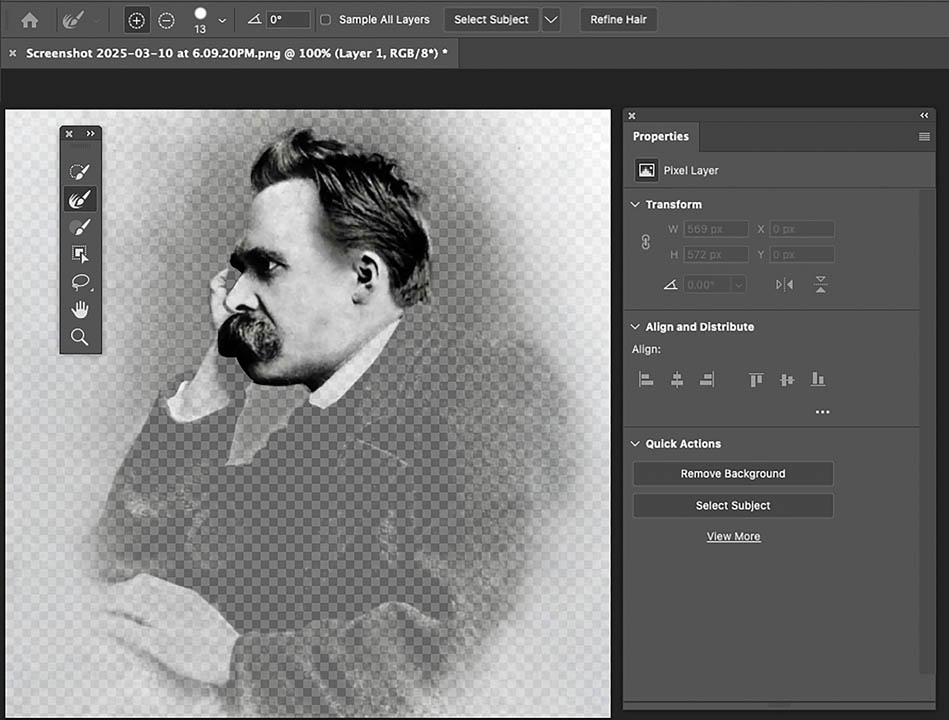Switch to the Properties tab
This screenshot has width=949, height=720.
coord(660,137)
